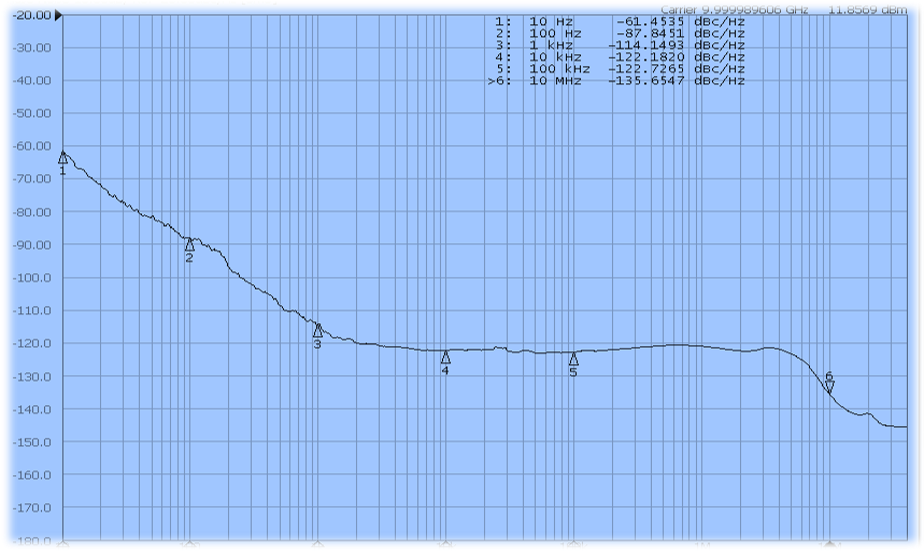Select marker 2 on the trace
Screen dimensions: 924x551
pyautogui.click(x=189, y=244)
